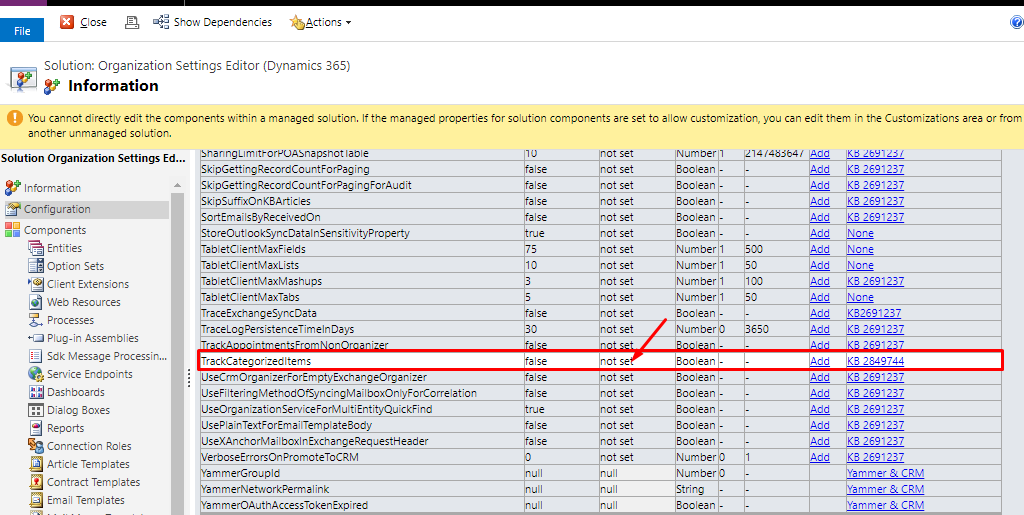
Task: Click TabletClientMaxTabs setting name
Action: pos(250,297)
